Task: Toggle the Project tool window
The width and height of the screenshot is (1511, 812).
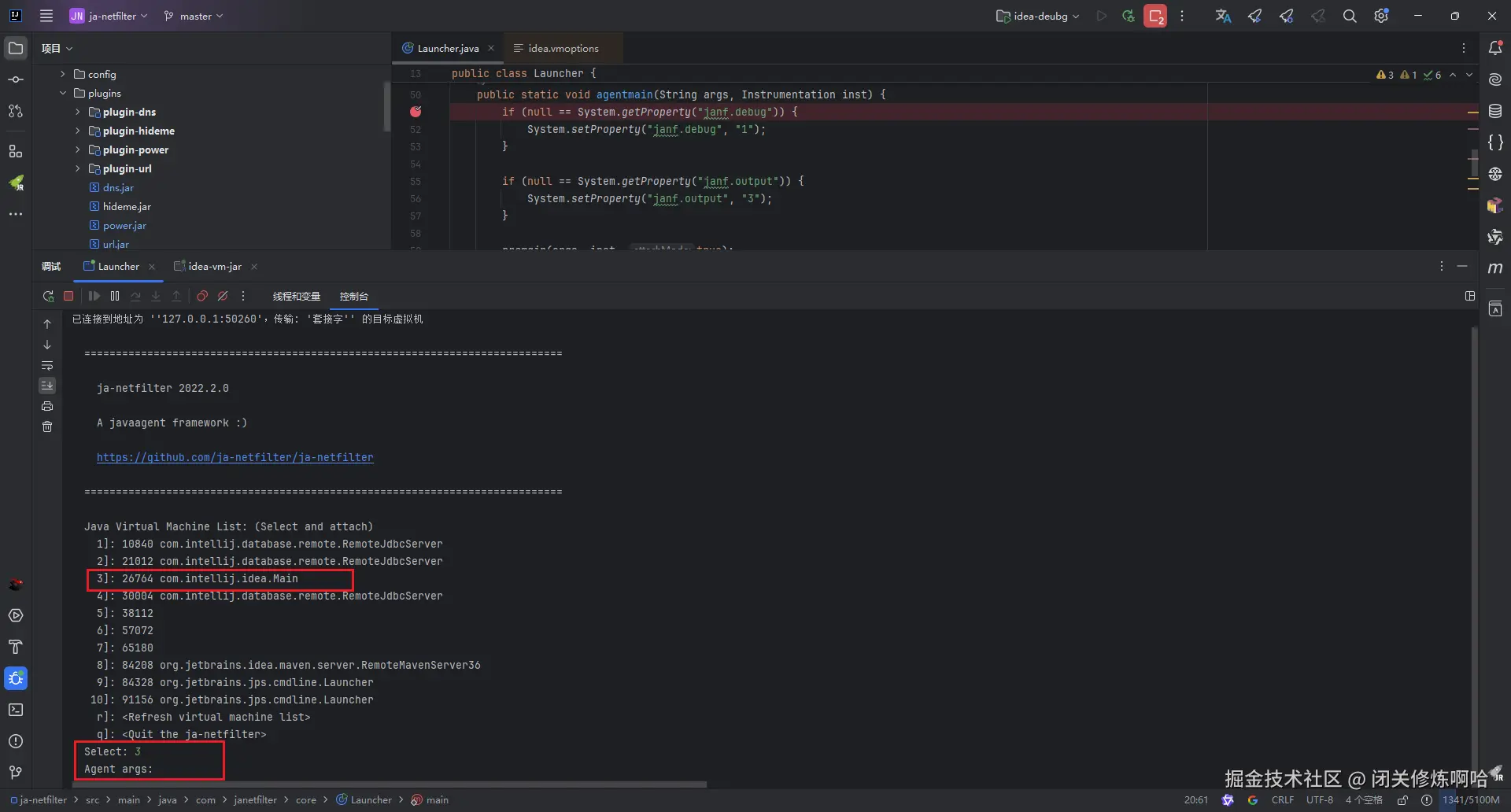Action: pos(16,48)
